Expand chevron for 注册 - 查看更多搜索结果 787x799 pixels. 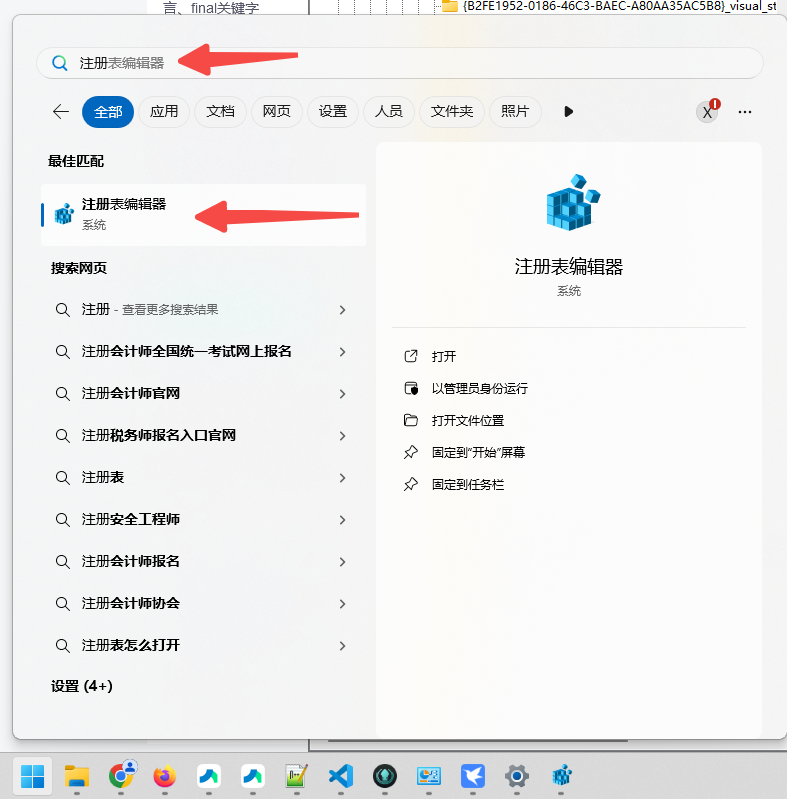343,310
